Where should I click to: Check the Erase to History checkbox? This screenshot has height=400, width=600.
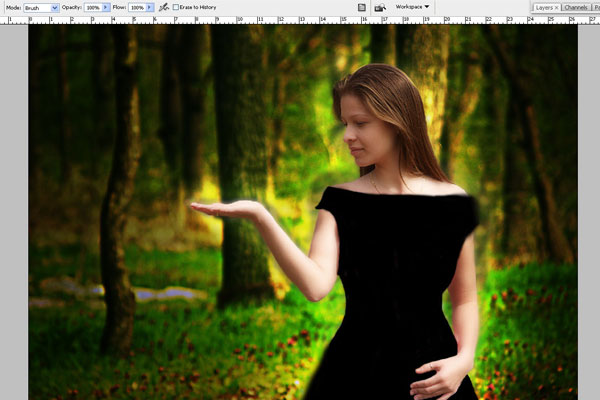176,7
